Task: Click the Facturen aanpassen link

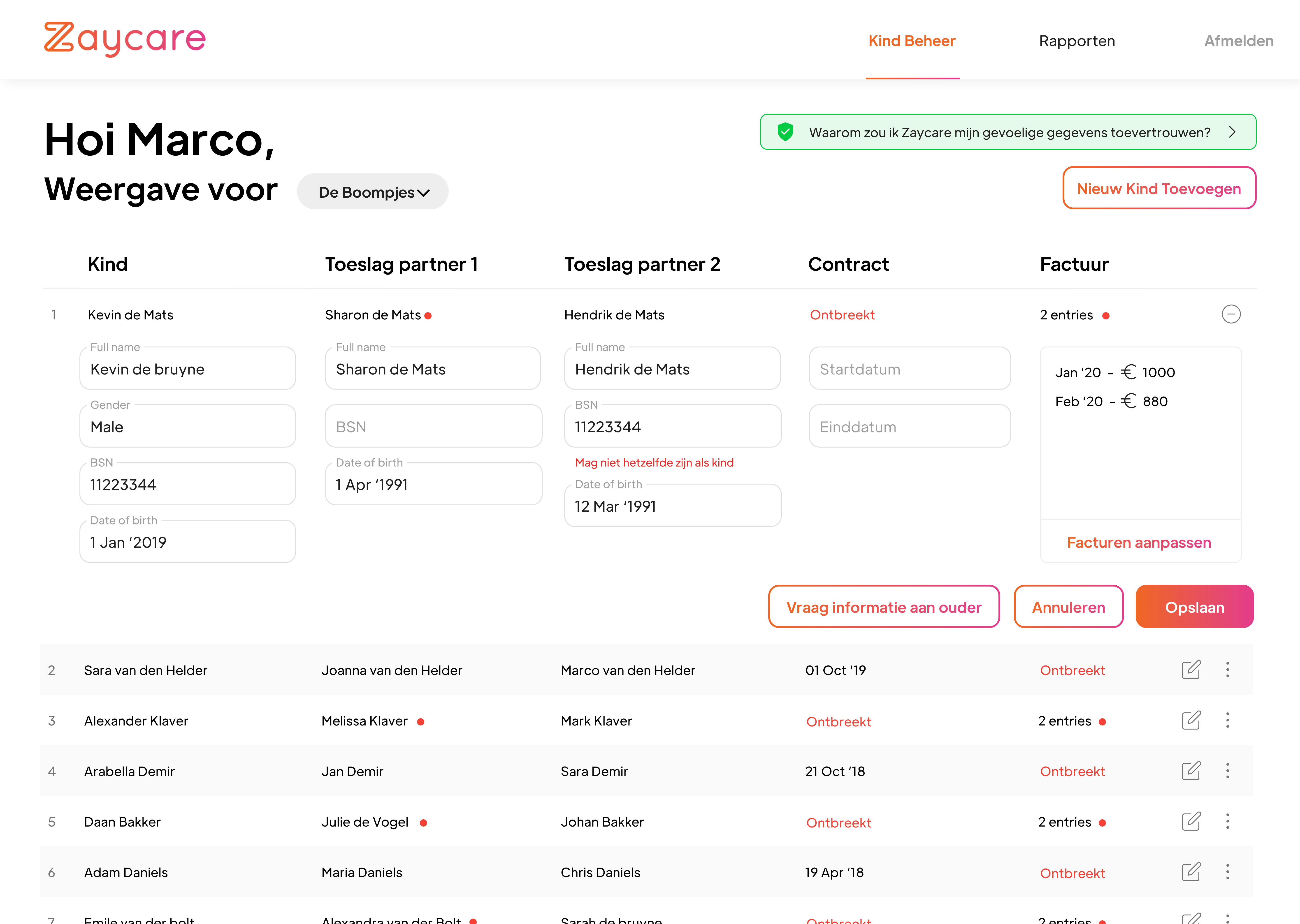Action: point(1139,542)
